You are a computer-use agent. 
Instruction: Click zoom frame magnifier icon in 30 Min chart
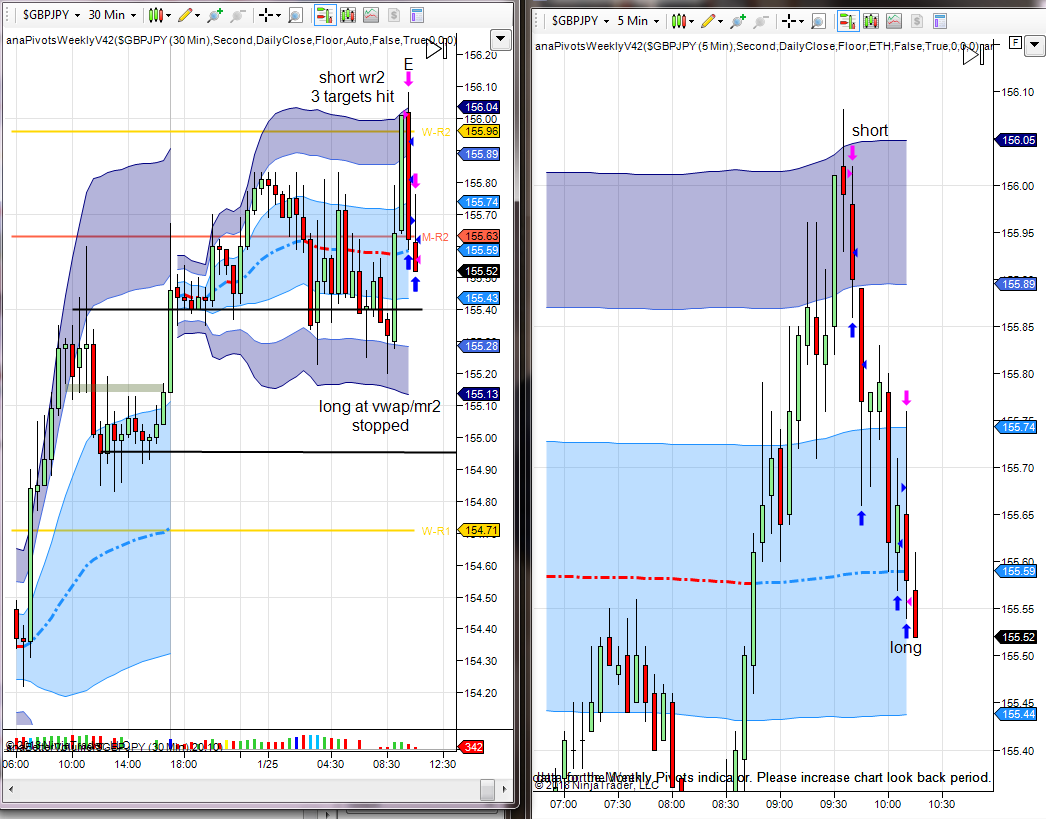click(295, 15)
